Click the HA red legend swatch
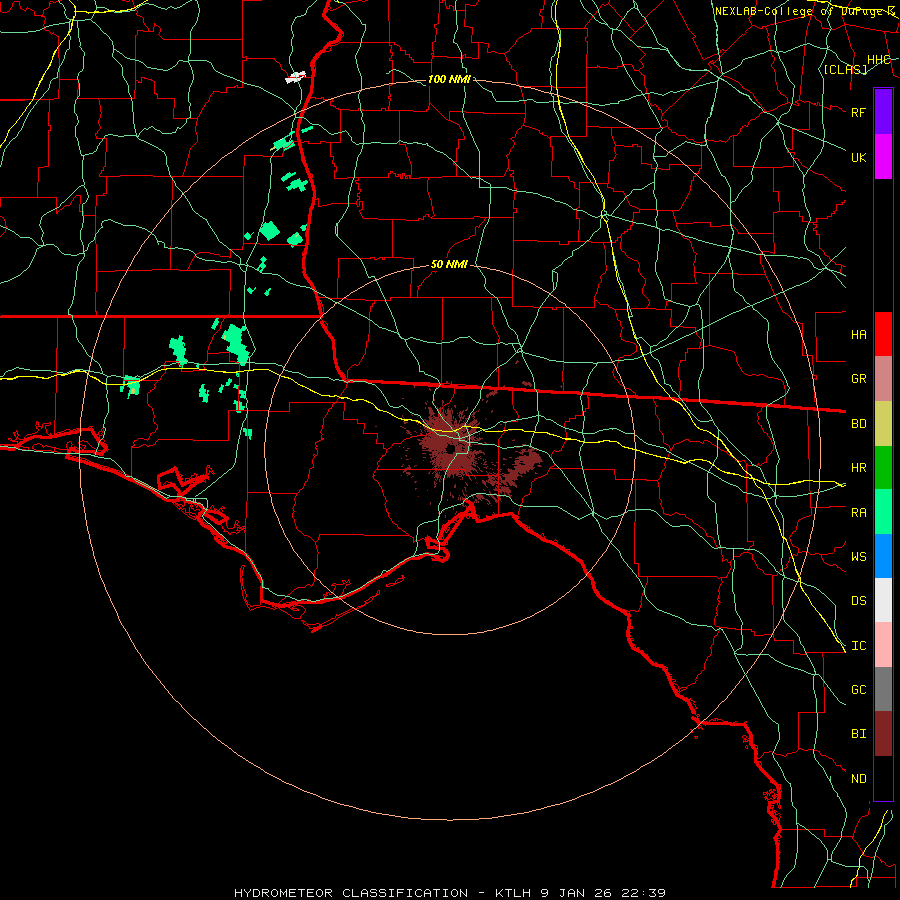Viewport: 900px width, 900px height. [x=883, y=334]
